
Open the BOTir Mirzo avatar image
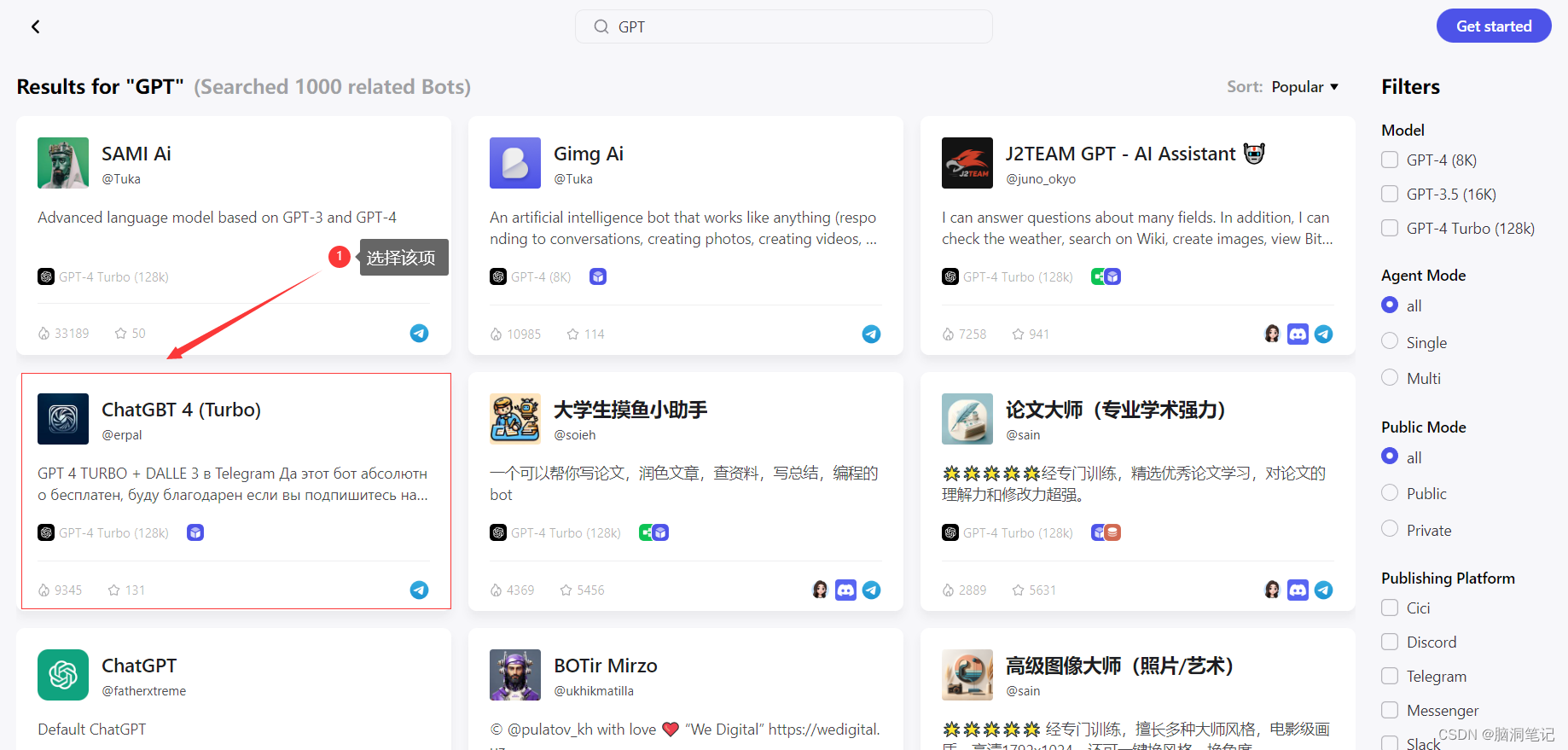515,675
